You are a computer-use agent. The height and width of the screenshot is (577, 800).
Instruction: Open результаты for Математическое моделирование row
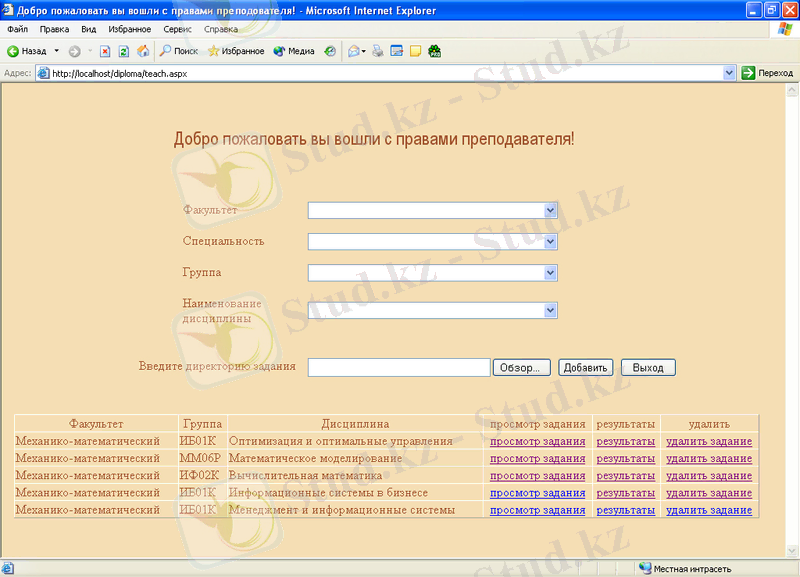point(626,459)
